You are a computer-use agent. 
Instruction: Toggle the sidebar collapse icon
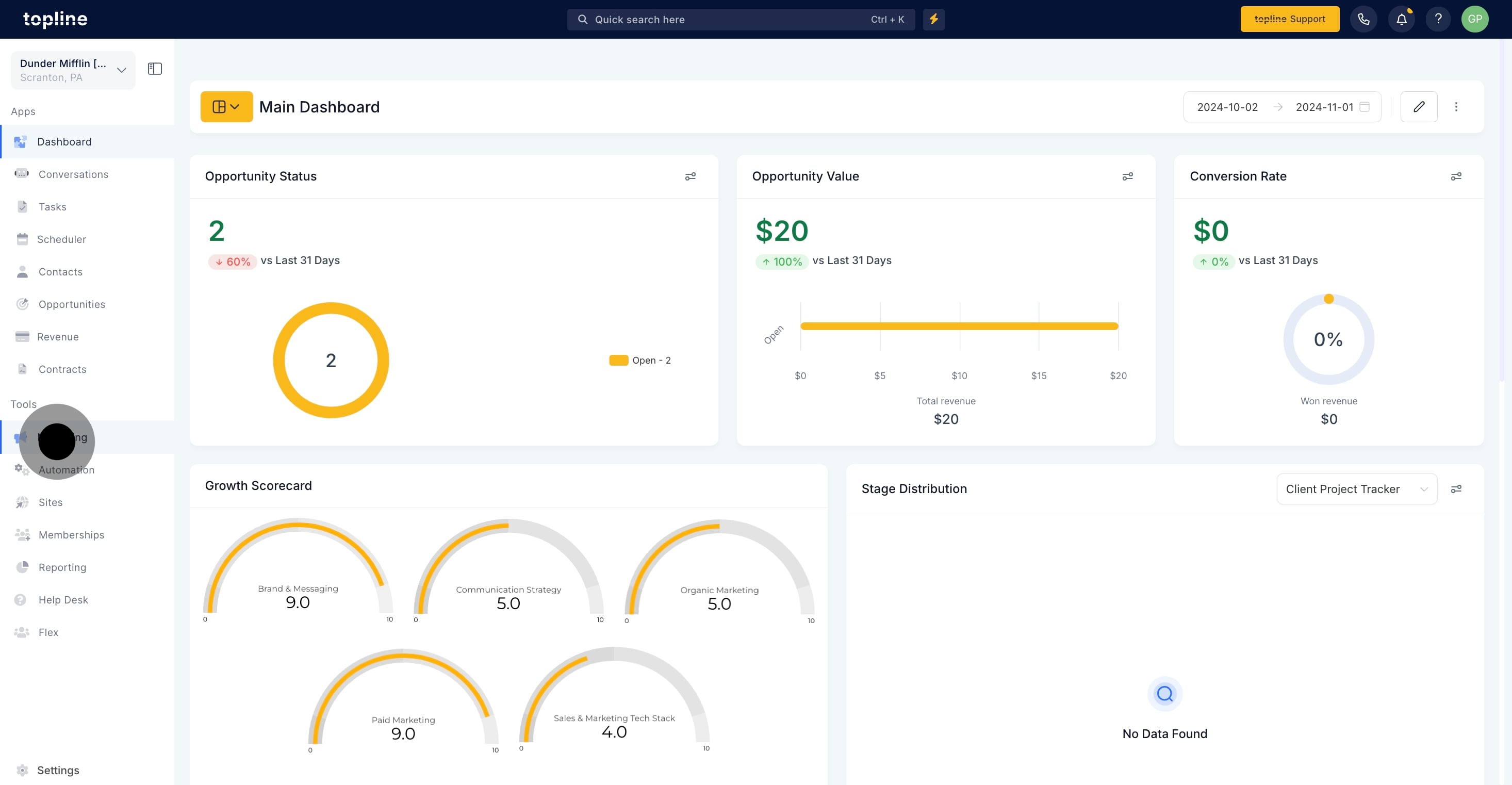point(155,69)
